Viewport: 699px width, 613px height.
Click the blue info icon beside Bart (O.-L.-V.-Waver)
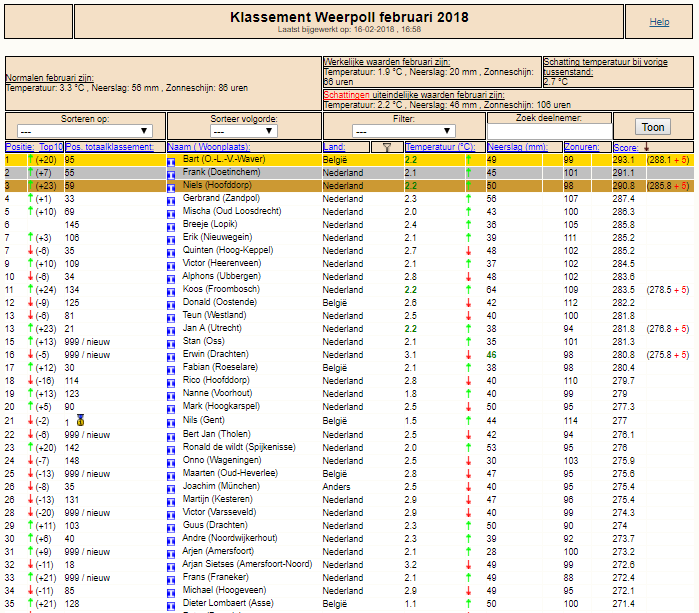point(171,162)
